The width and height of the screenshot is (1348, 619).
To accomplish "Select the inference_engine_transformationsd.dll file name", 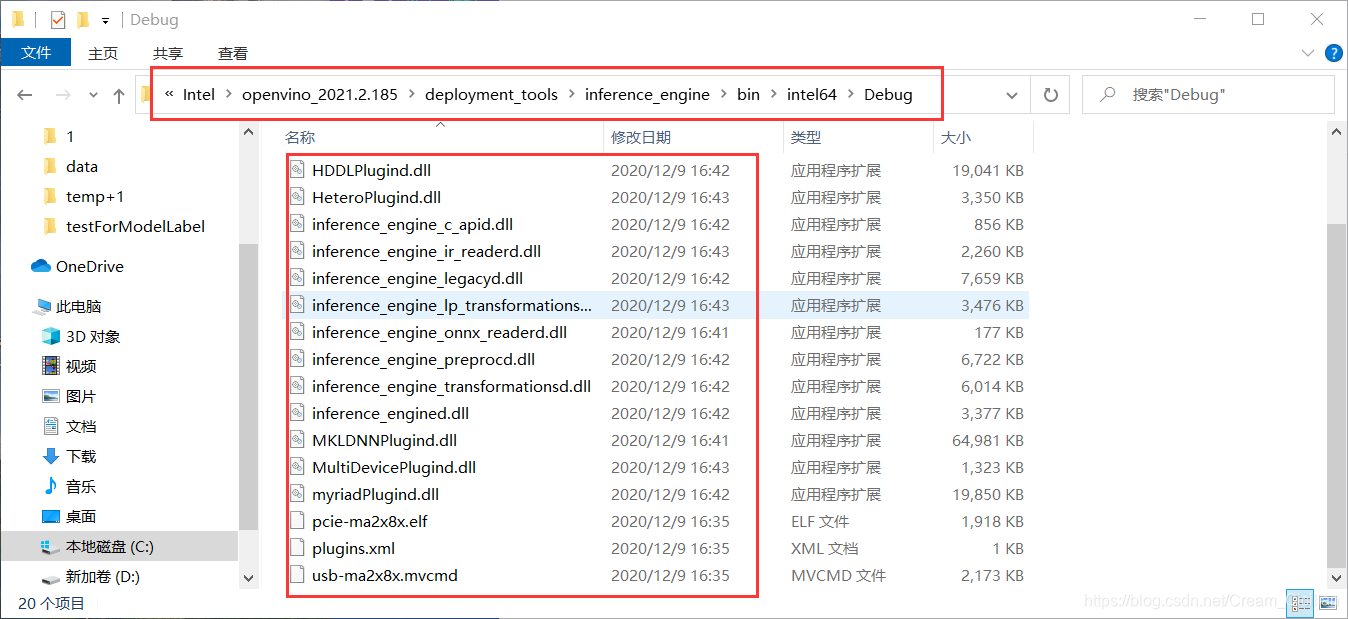I will [451, 387].
